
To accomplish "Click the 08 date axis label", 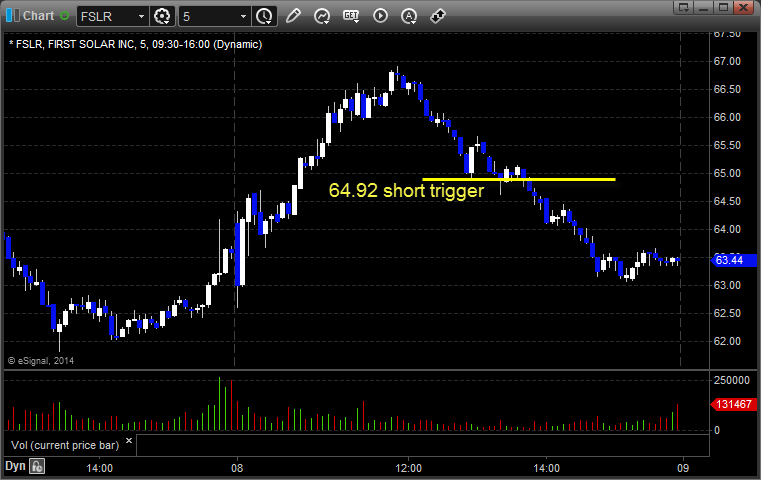I will coord(237,468).
